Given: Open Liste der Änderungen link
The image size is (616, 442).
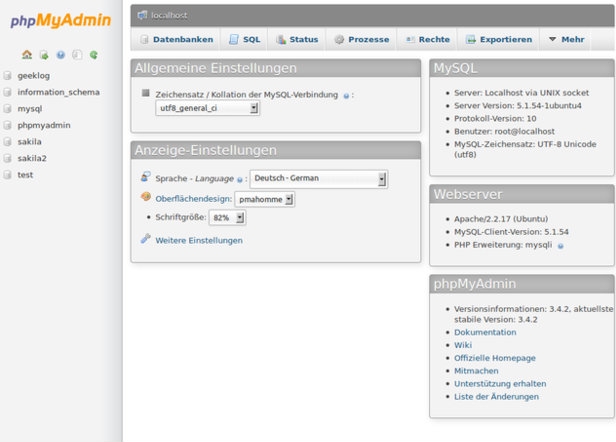Looking at the screenshot, I should [496, 397].
